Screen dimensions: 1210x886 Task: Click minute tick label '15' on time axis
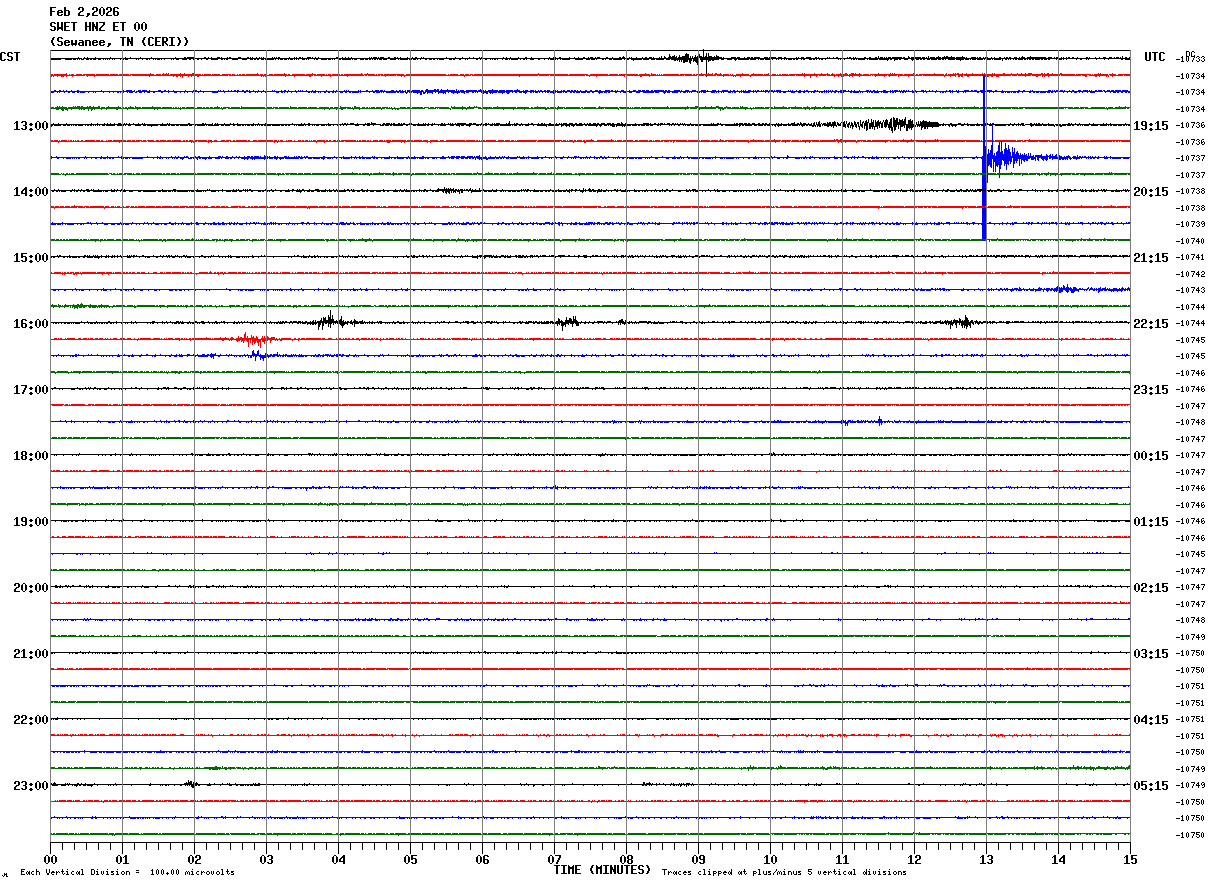click(x=1130, y=859)
